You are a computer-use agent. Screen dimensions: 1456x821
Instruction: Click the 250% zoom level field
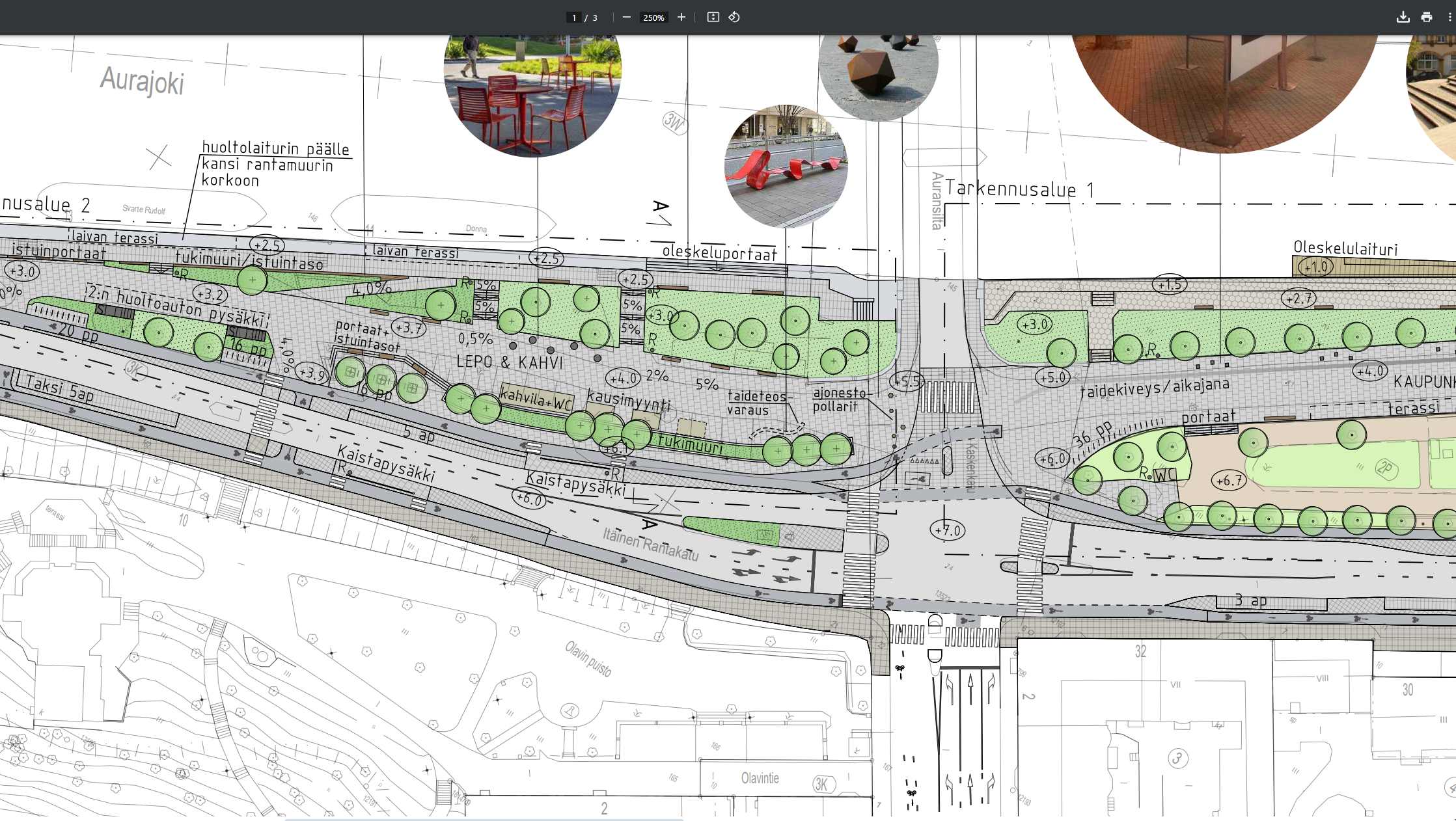[653, 18]
